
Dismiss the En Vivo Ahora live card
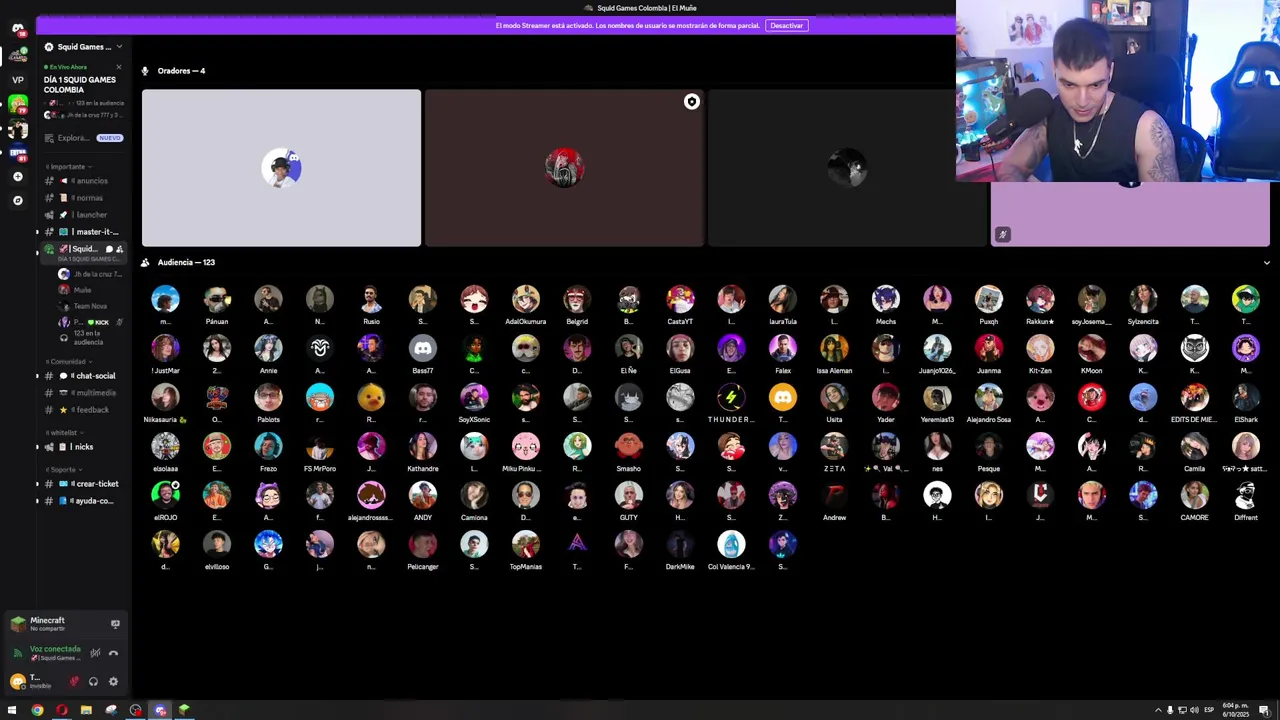coord(118,67)
